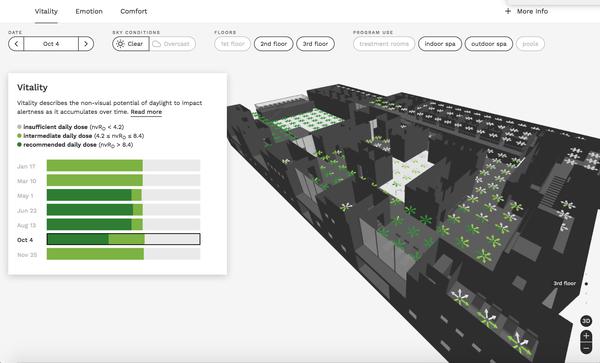Toggle the 3rd floor filter
The width and height of the screenshot is (600, 363).
(315, 44)
